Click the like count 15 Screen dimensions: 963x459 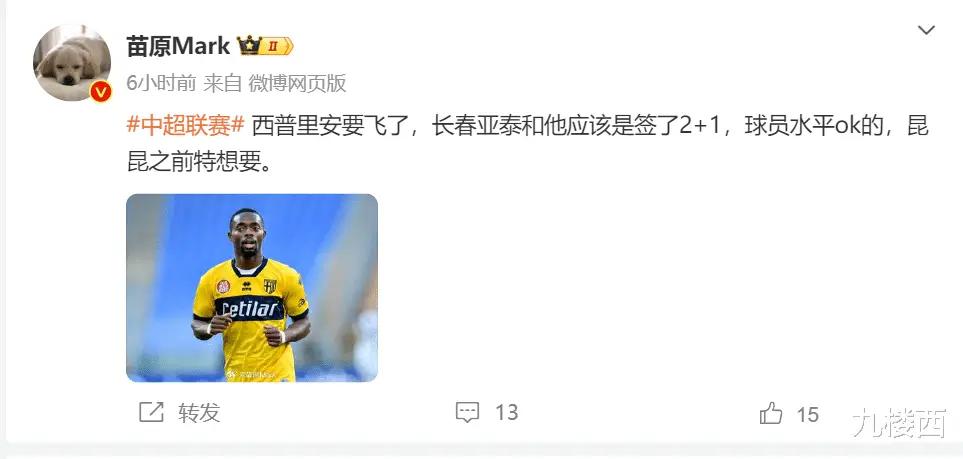click(x=808, y=414)
